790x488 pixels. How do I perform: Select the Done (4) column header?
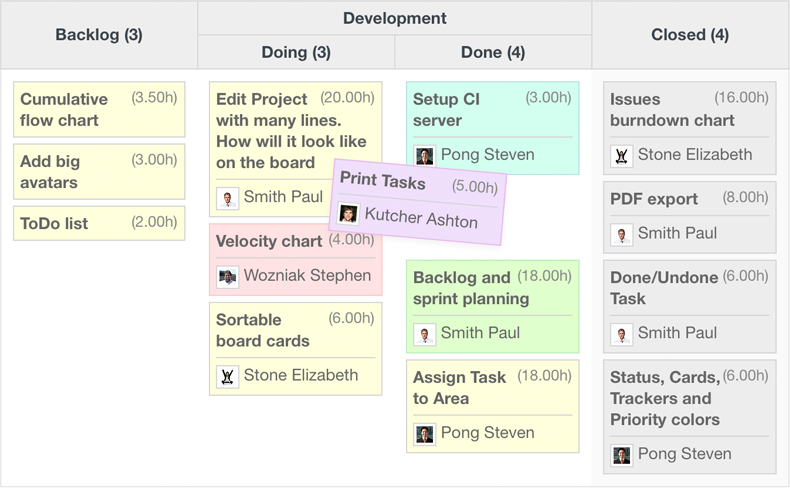tap(493, 52)
